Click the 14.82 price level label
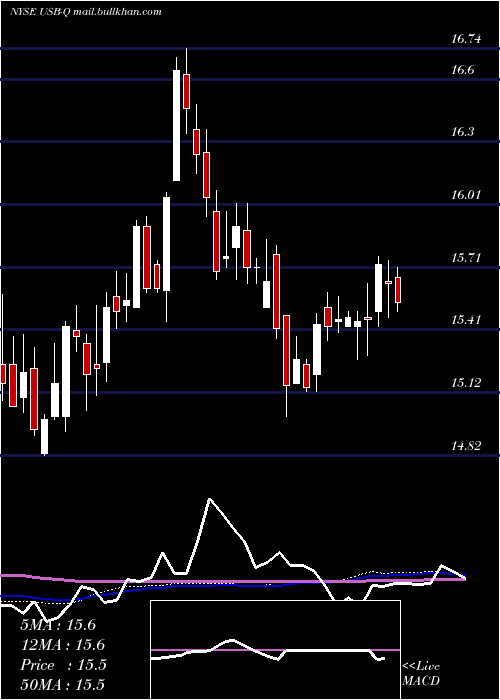Screen dimensions: 500x700 pos(466,446)
